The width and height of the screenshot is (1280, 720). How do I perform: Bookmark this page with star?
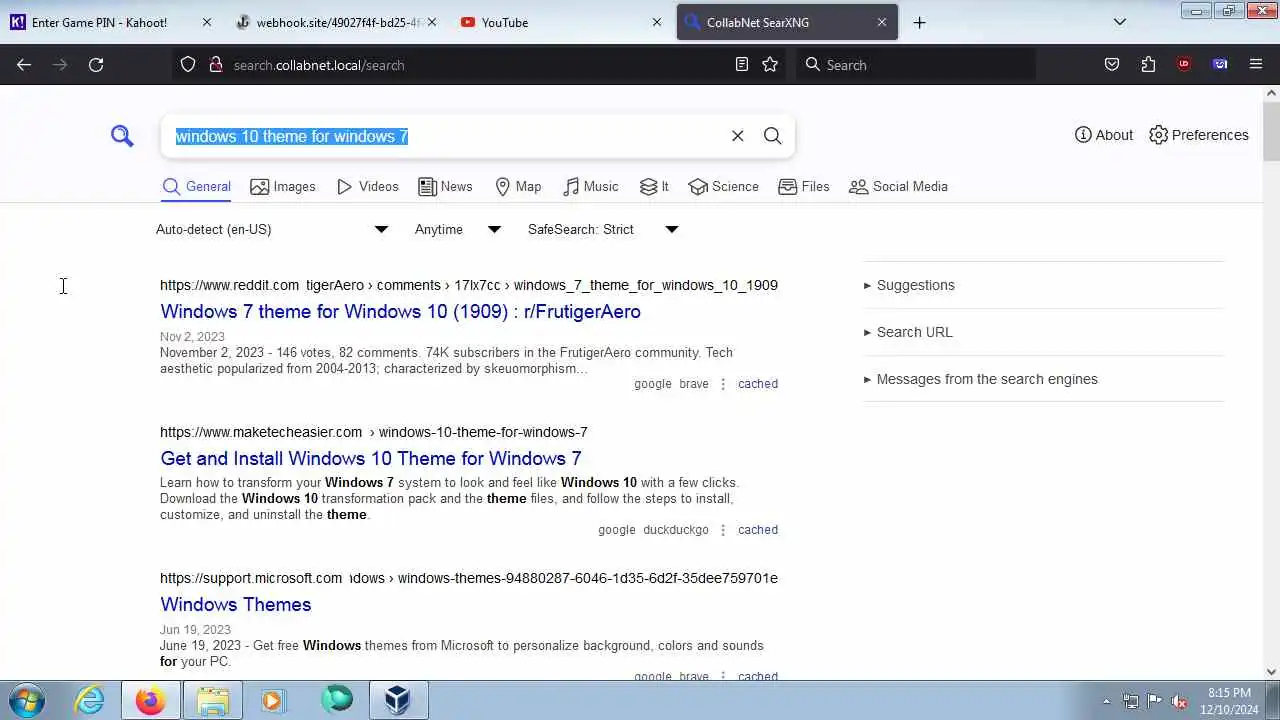tap(770, 65)
